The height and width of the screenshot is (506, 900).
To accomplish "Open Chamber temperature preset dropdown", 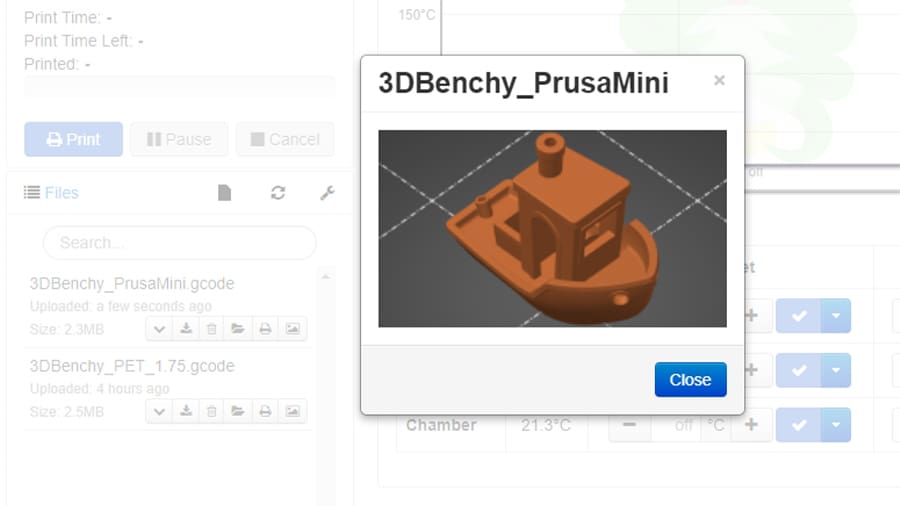I will click(836, 425).
